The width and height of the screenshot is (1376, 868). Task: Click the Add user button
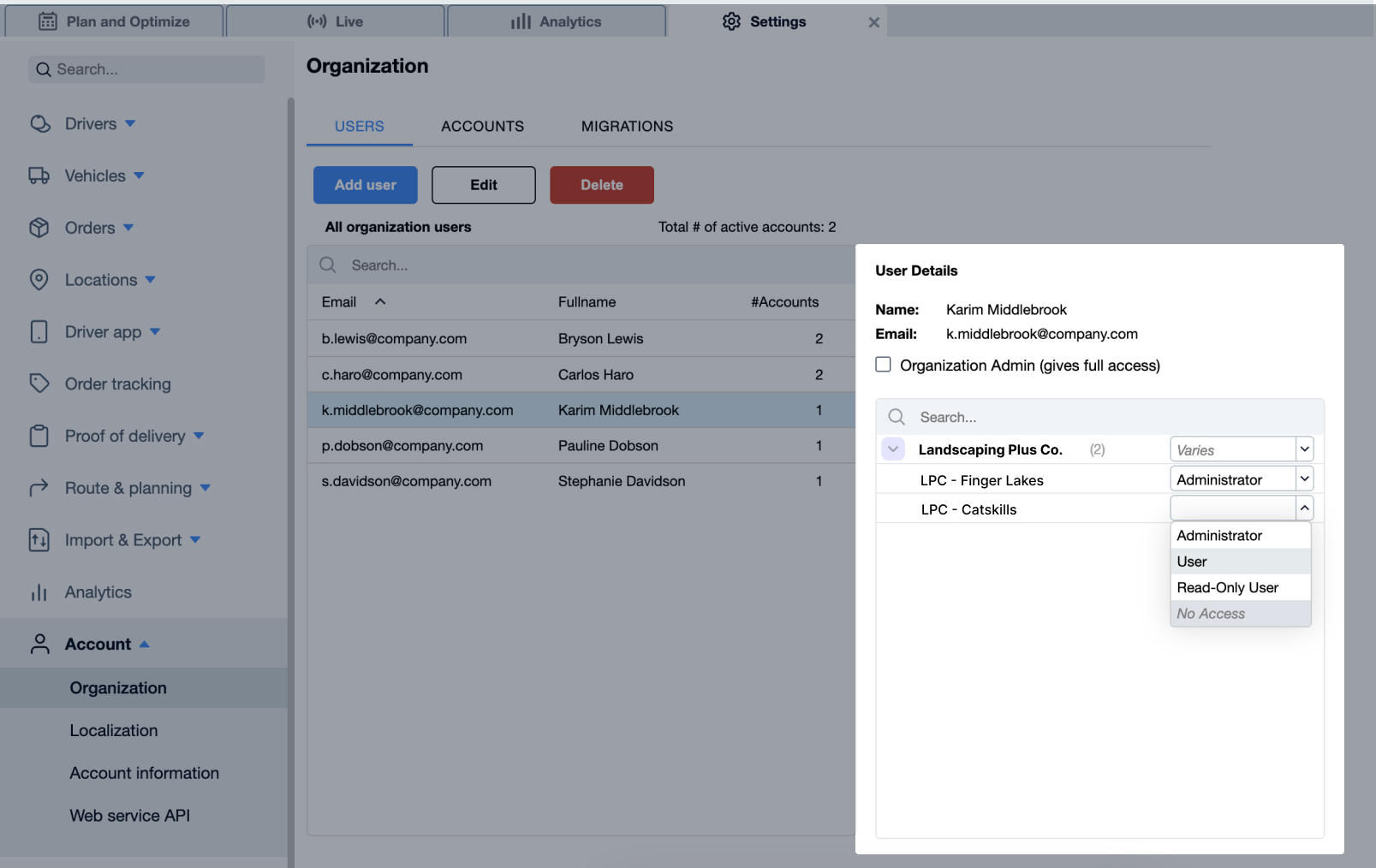(365, 185)
